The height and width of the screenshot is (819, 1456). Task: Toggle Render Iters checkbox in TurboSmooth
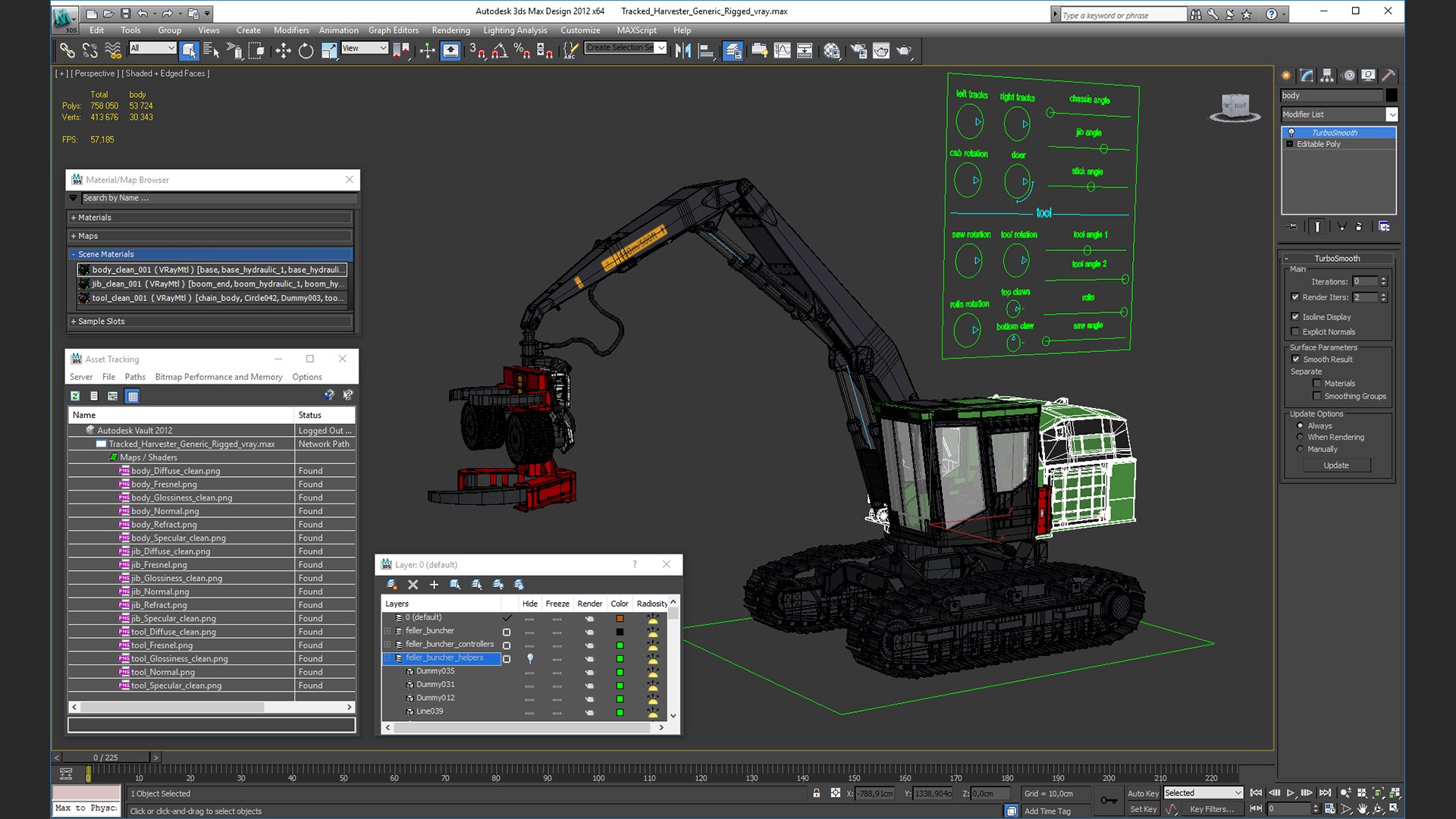[x=1295, y=297]
